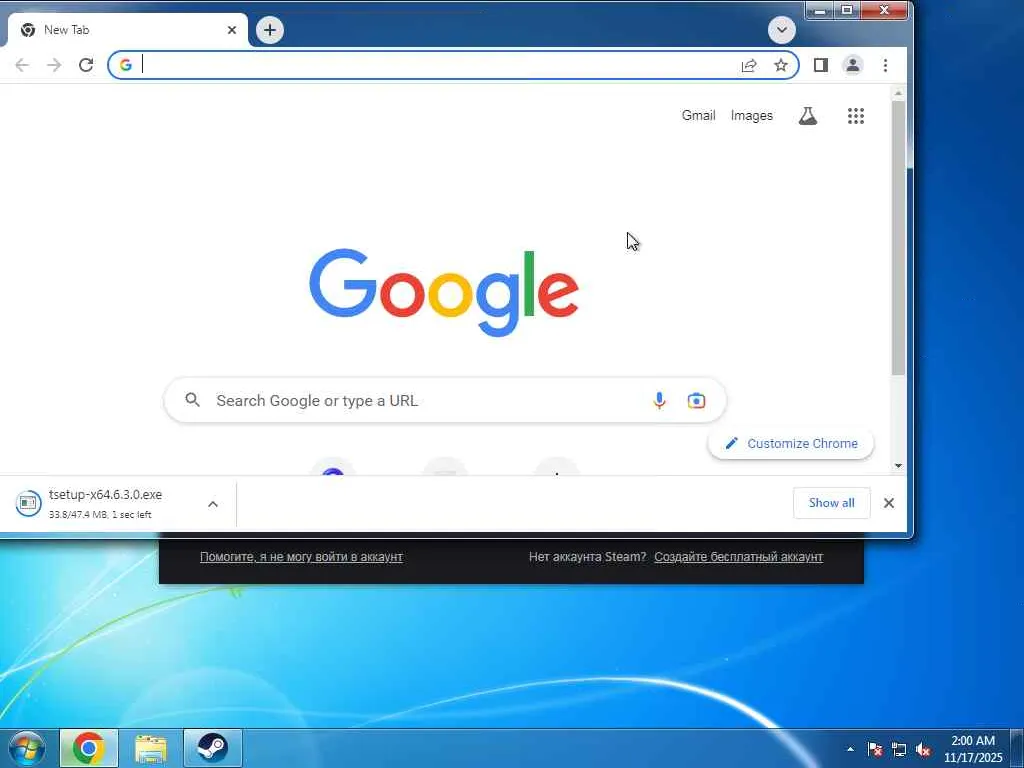The width and height of the screenshot is (1024, 768).
Task: Switch to Steam from the taskbar
Action: [x=212, y=748]
